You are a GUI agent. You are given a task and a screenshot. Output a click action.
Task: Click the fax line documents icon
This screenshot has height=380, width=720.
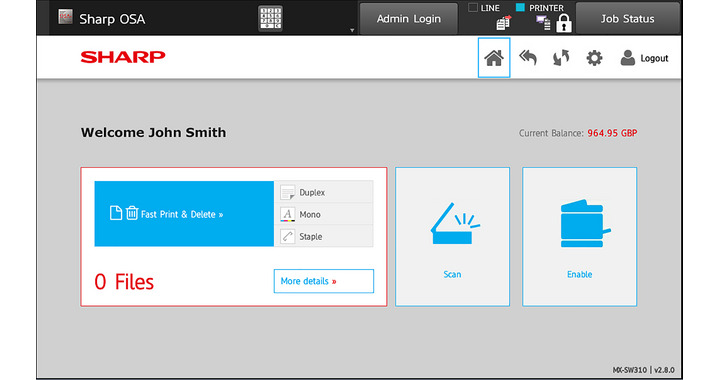coord(504,23)
